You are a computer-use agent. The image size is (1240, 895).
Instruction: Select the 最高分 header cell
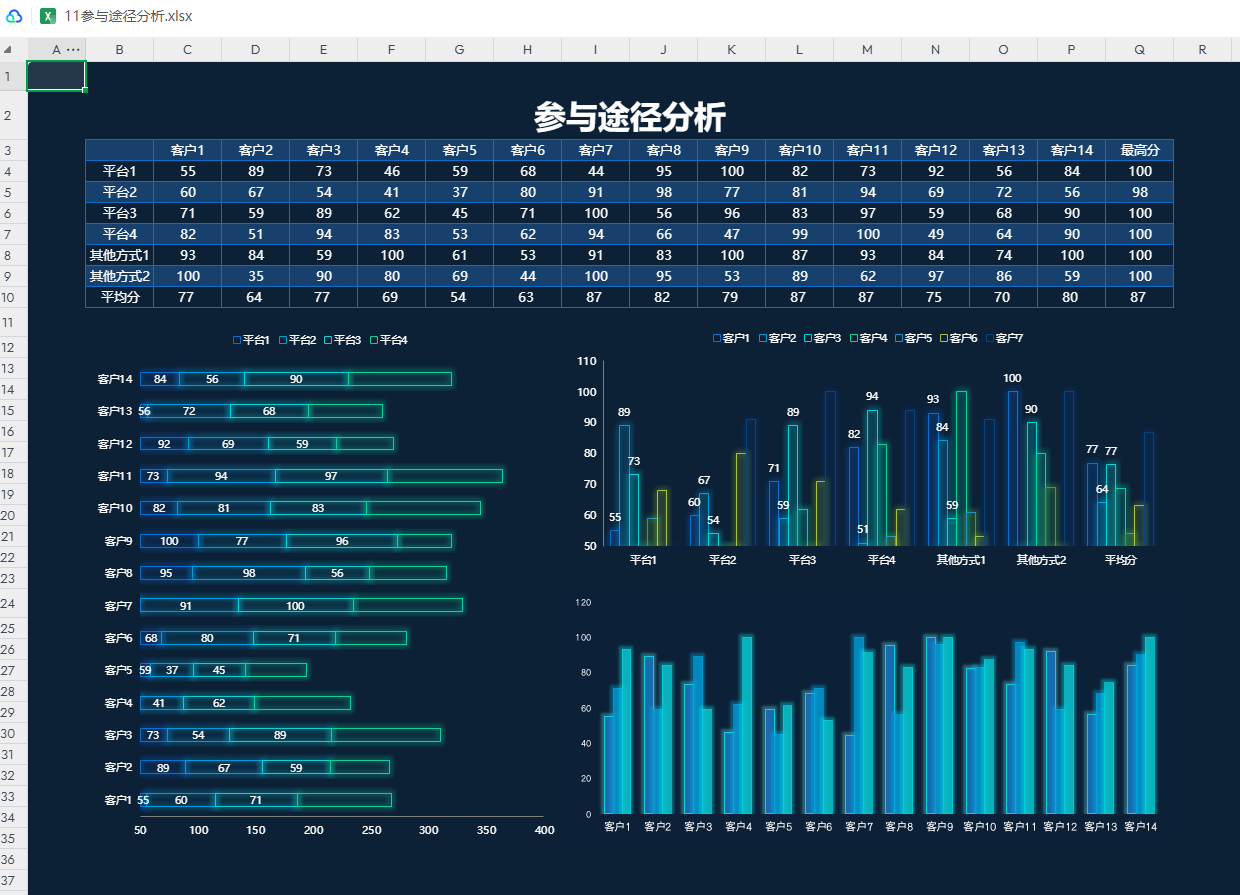[x=1139, y=150]
